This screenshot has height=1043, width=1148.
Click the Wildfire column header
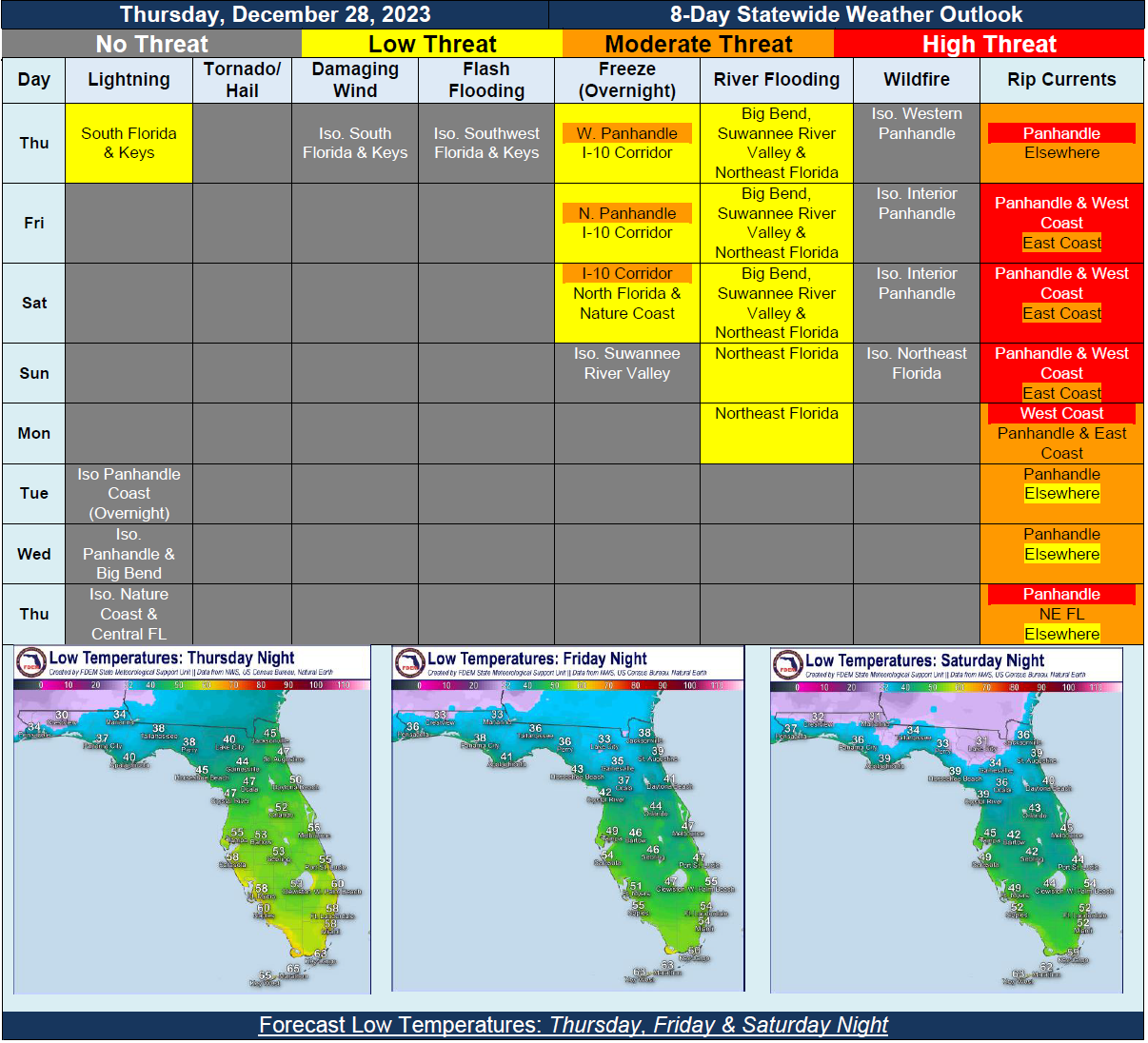[x=915, y=80]
